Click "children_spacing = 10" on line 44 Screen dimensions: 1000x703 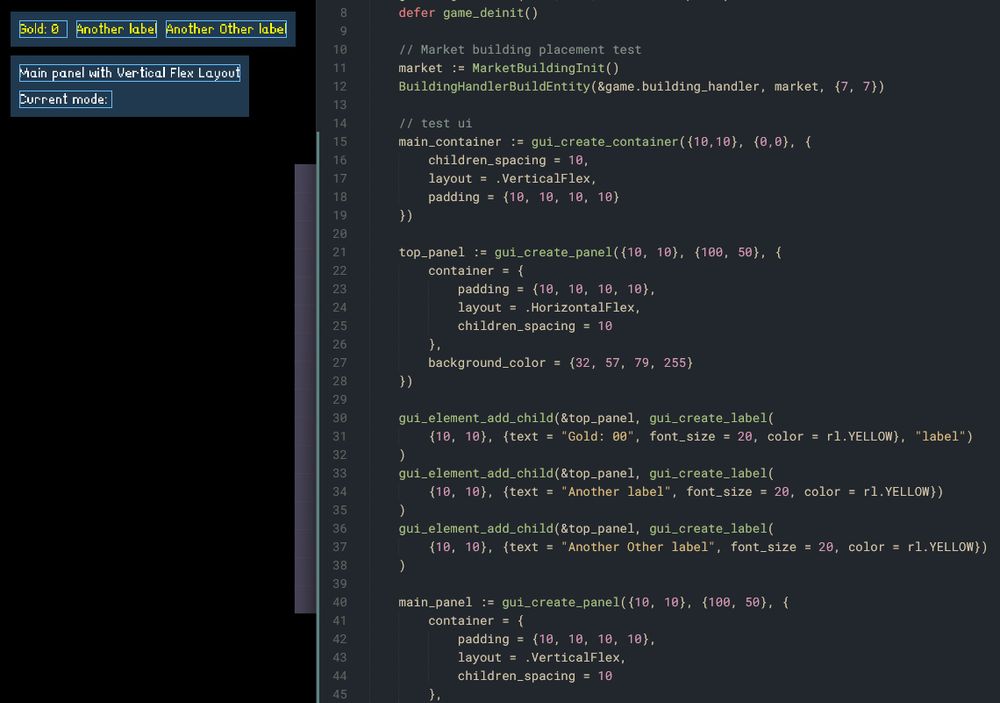tap(534, 676)
